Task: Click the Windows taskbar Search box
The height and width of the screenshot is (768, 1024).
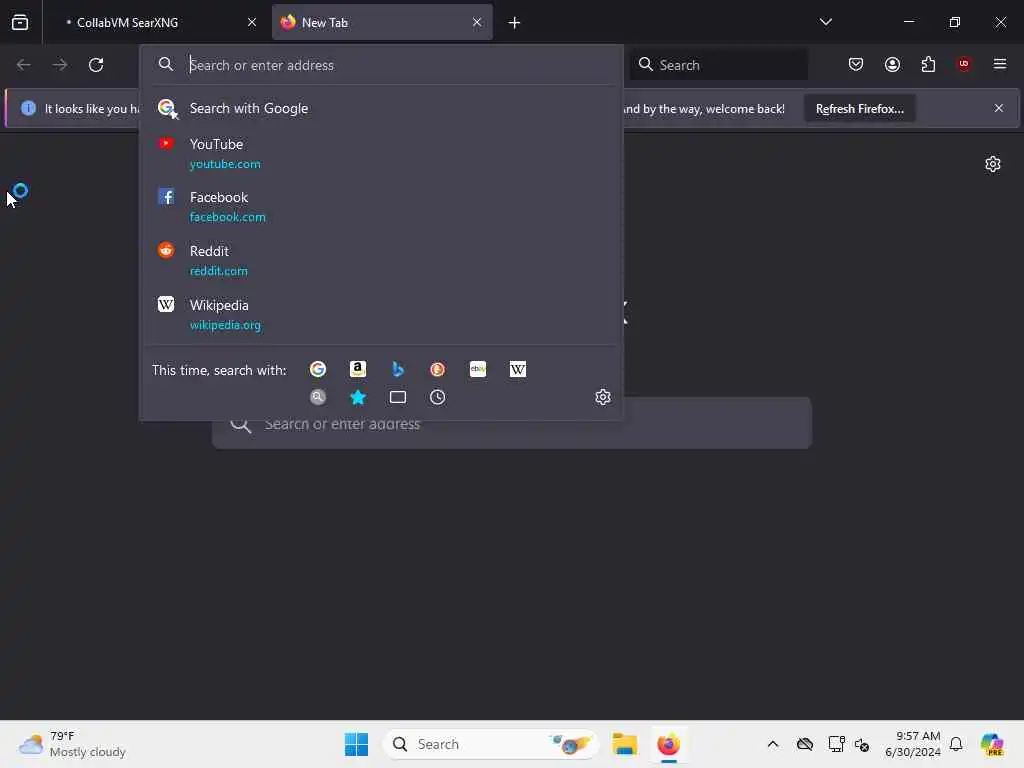Action: (491, 744)
